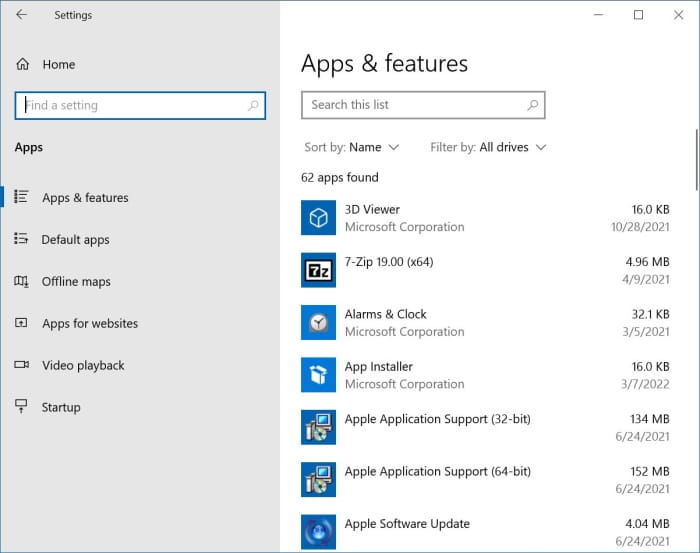Viewport: 700px width, 553px height.
Task: Select Apple Application Support (32-bit) text
Action: 438,419
